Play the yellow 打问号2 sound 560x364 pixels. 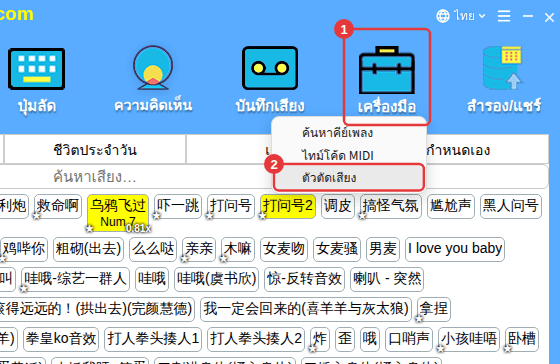[x=288, y=206]
